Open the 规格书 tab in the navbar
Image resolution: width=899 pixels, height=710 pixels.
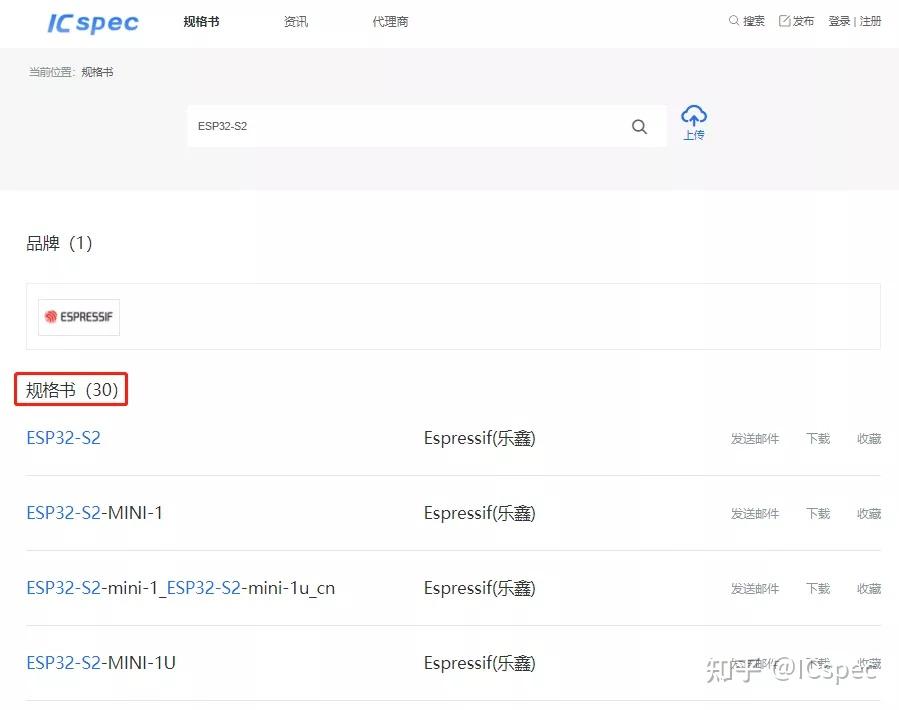(200, 21)
